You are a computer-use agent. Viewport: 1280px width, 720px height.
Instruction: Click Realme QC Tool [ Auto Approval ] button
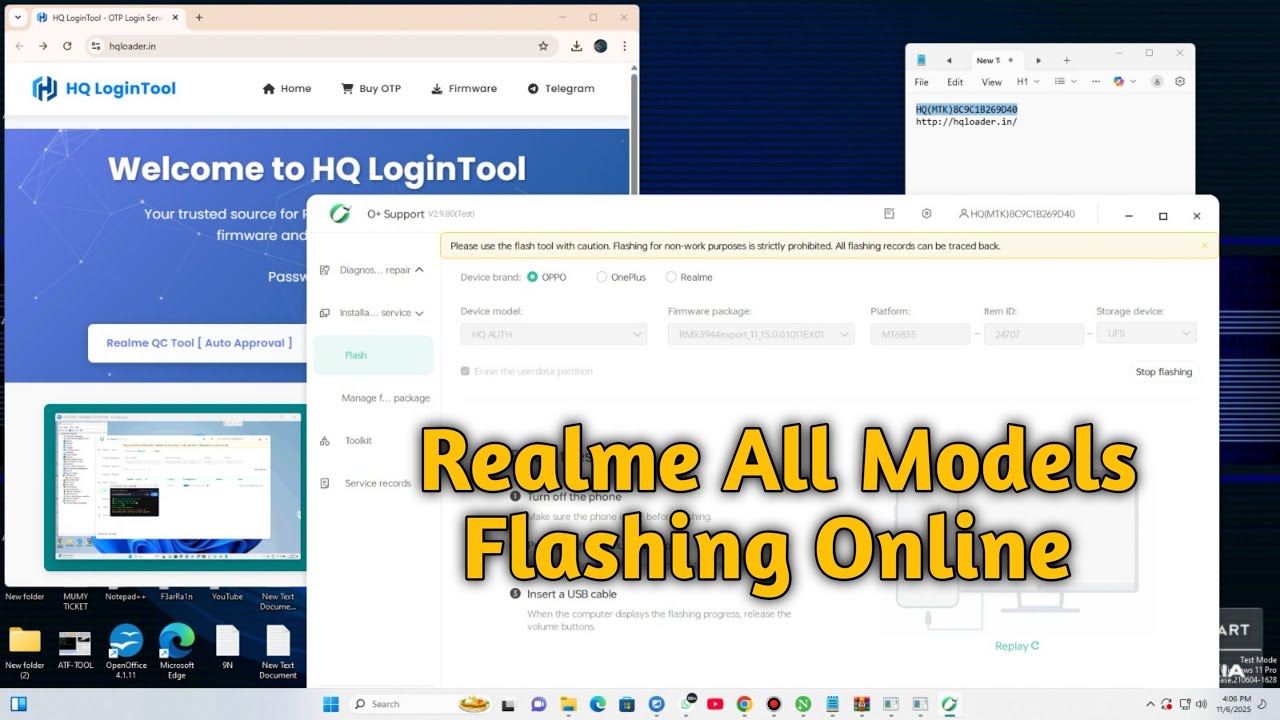point(199,343)
